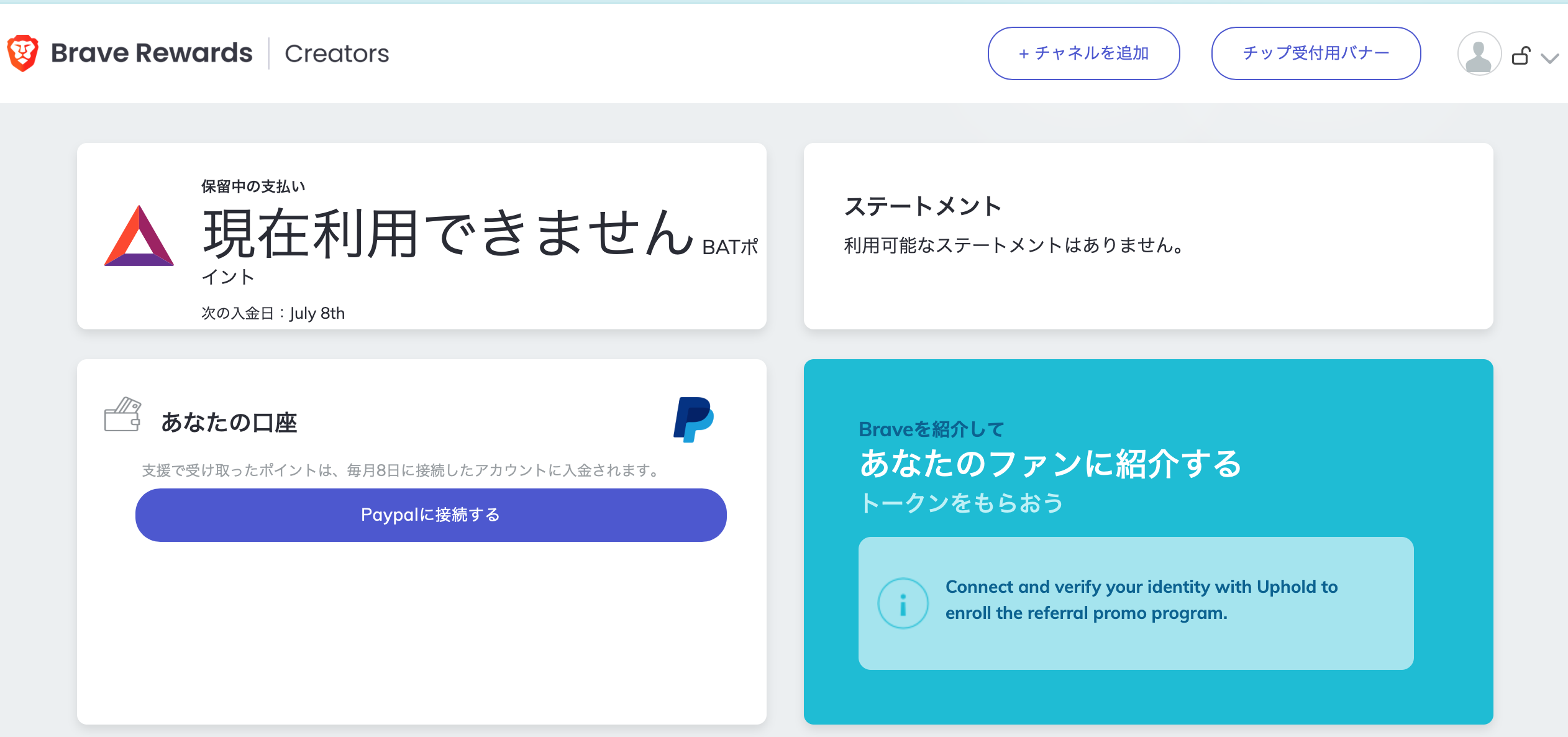Viewport: 1568px width, 737px height.
Task: Click the Uphold connect and verify message
Action: pyautogui.click(x=1141, y=600)
